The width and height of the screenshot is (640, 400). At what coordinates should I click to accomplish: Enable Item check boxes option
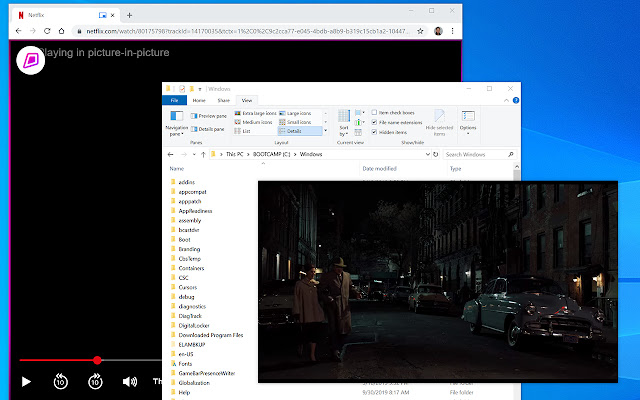point(393,112)
